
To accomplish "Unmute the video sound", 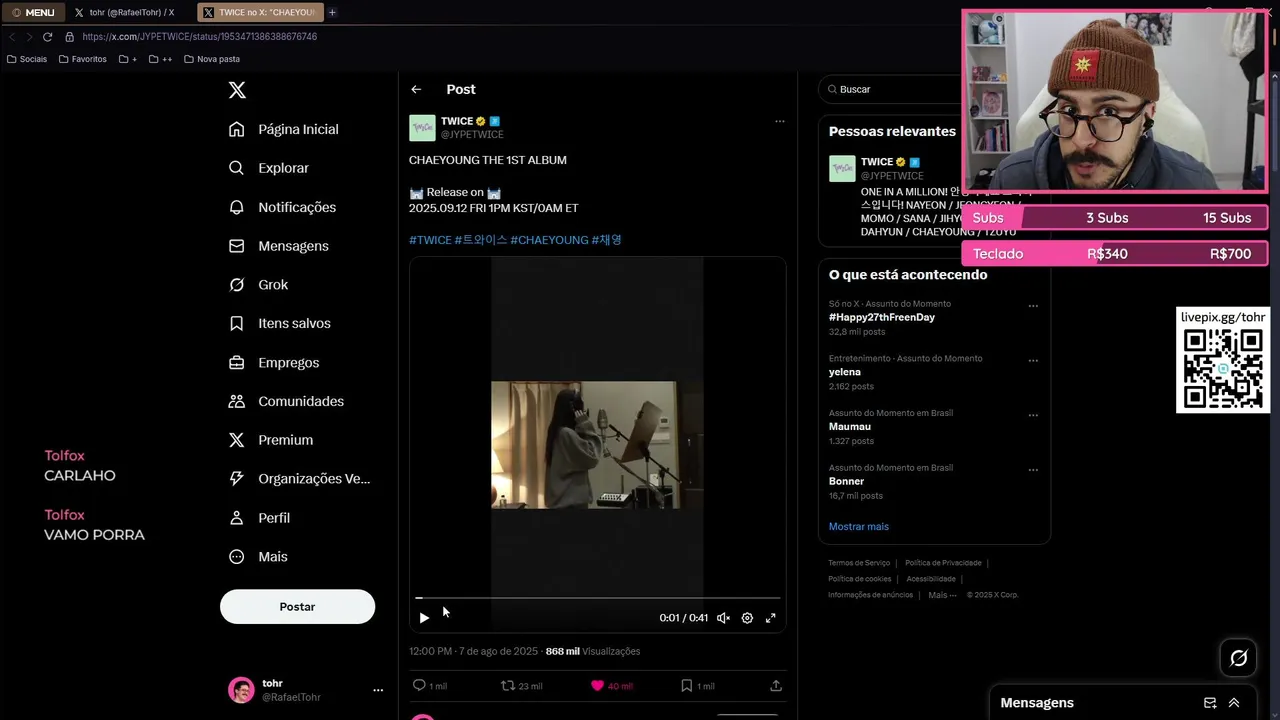I will pos(723,618).
